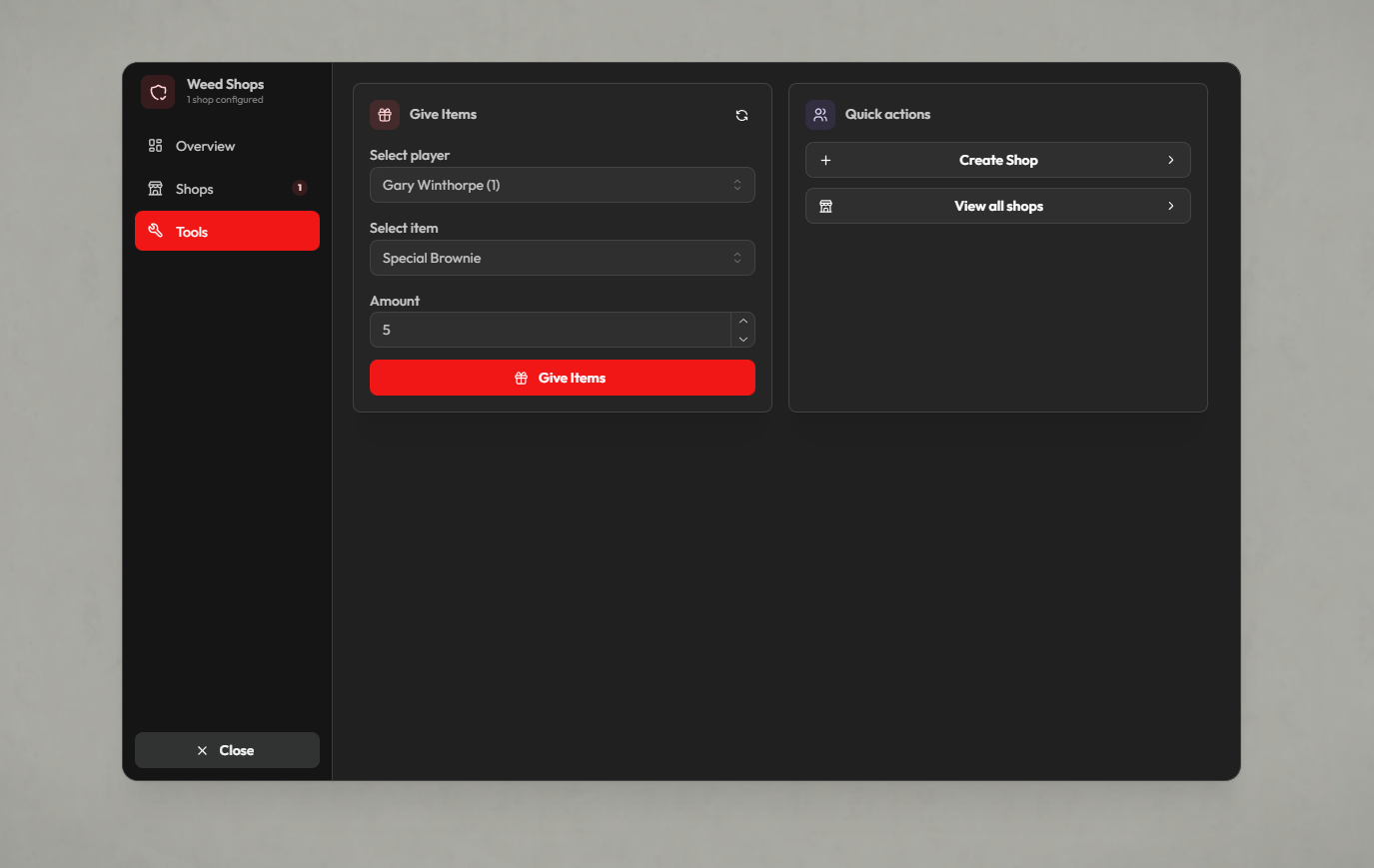Screen dimensions: 1374x868
Task: Close the Weed Shops panel
Action: click(227, 750)
